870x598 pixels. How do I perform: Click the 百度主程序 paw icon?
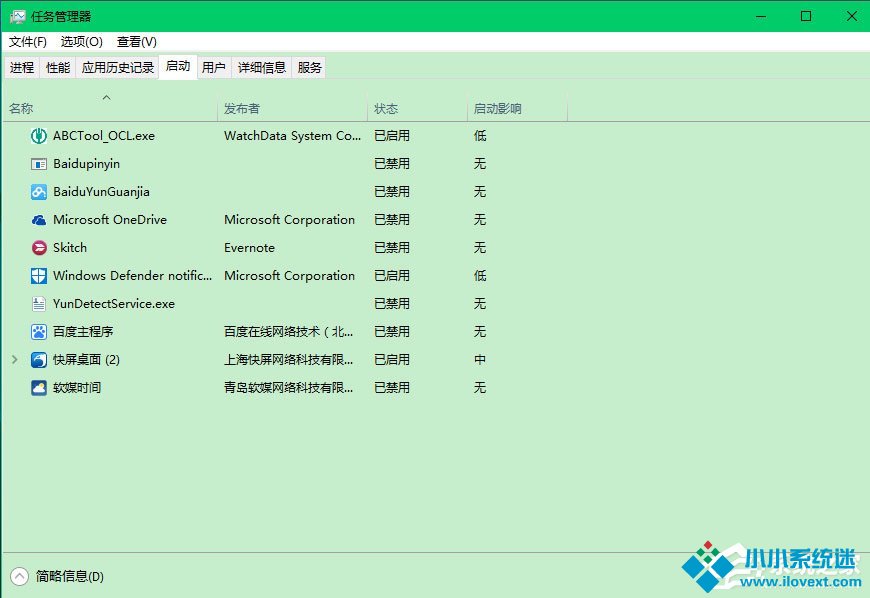click(x=38, y=332)
